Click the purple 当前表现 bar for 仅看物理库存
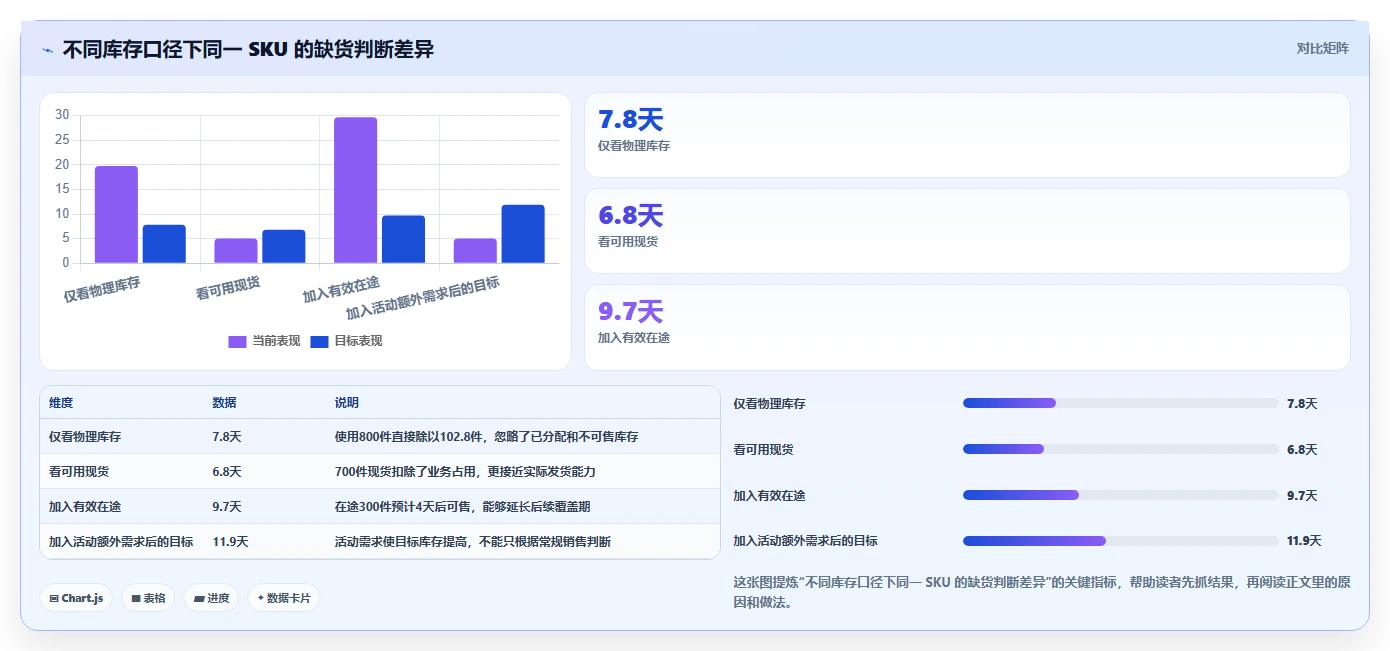Viewport: 1390px width, 651px height. [x=116, y=214]
